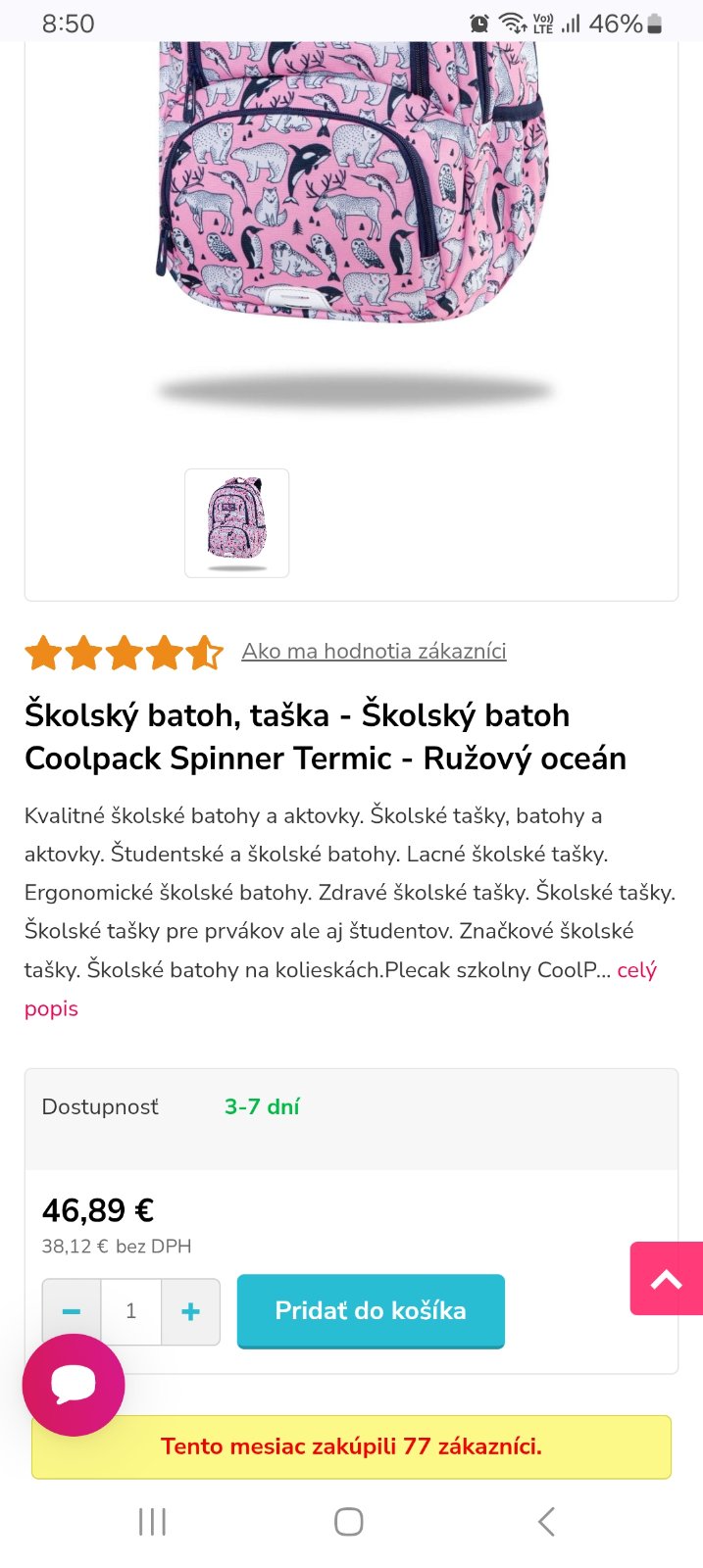Tap the Wi-Fi status icon
This screenshot has height=1568, width=703.
point(512,23)
